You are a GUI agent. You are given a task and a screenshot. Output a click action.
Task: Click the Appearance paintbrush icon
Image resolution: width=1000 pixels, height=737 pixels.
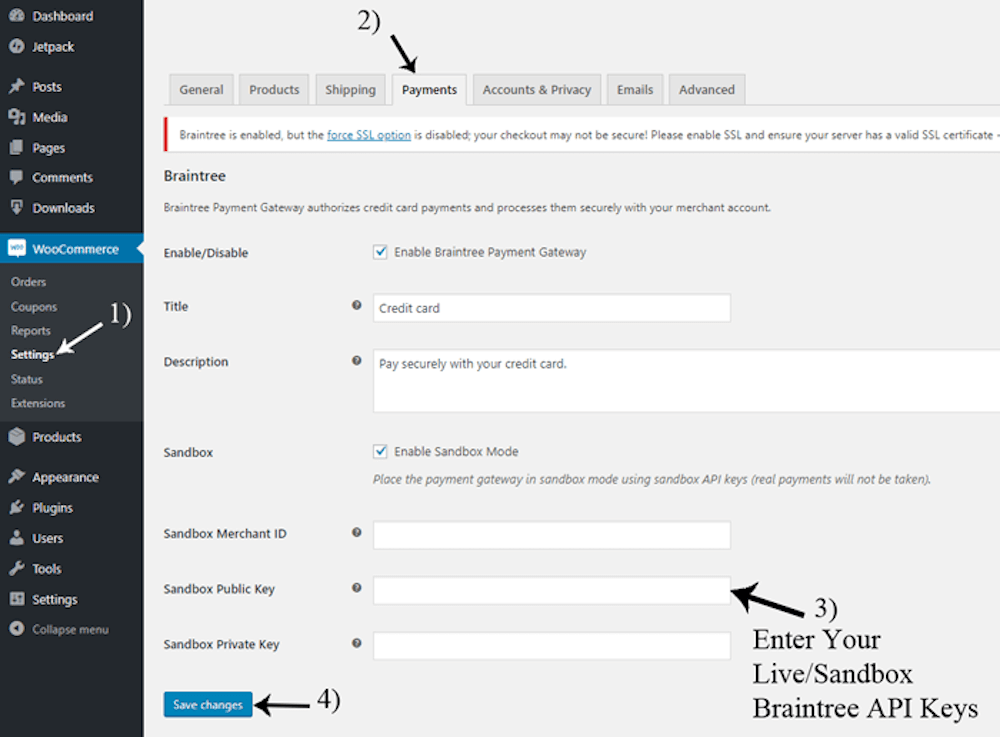pyautogui.click(x=17, y=476)
